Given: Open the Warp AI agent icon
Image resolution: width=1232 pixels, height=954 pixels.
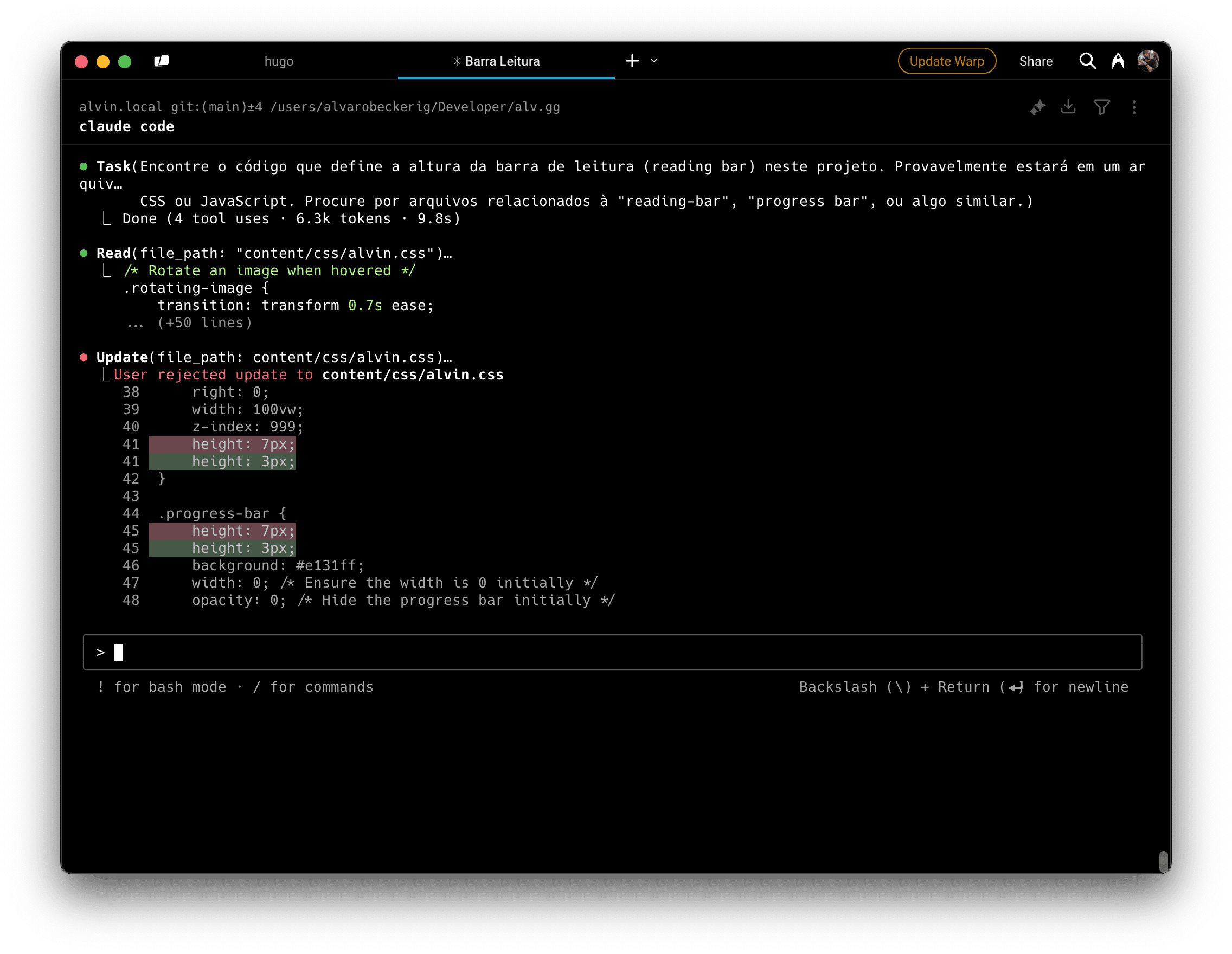Looking at the screenshot, I should tap(1118, 61).
